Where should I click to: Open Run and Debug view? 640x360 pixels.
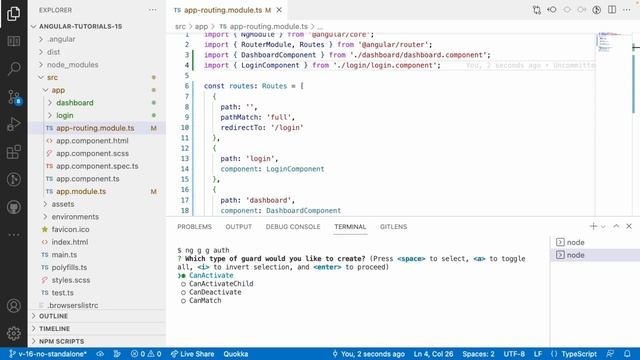click(13, 124)
